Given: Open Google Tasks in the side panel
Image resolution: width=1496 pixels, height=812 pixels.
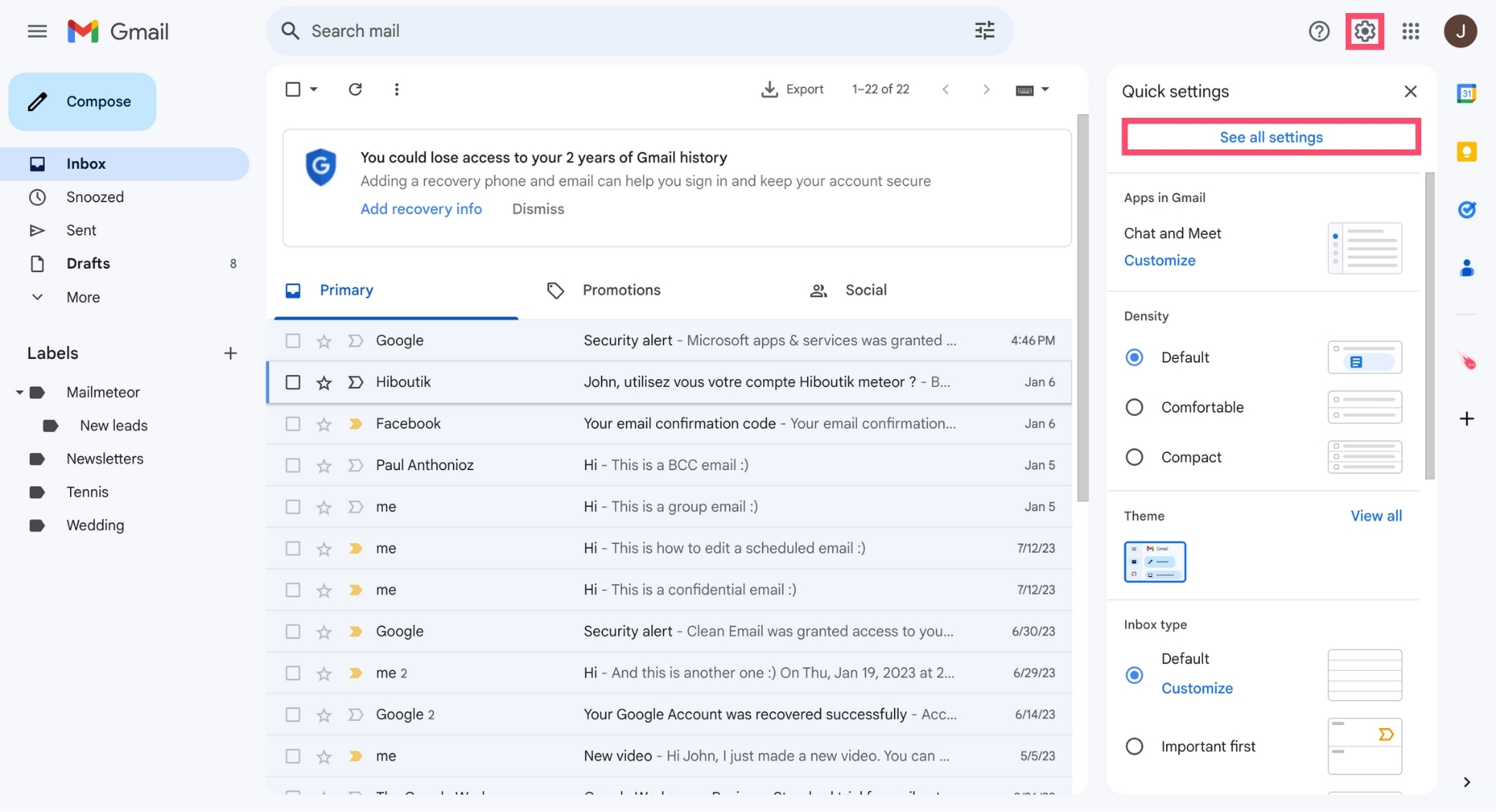Looking at the screenshot, I should click(1466, 210).
